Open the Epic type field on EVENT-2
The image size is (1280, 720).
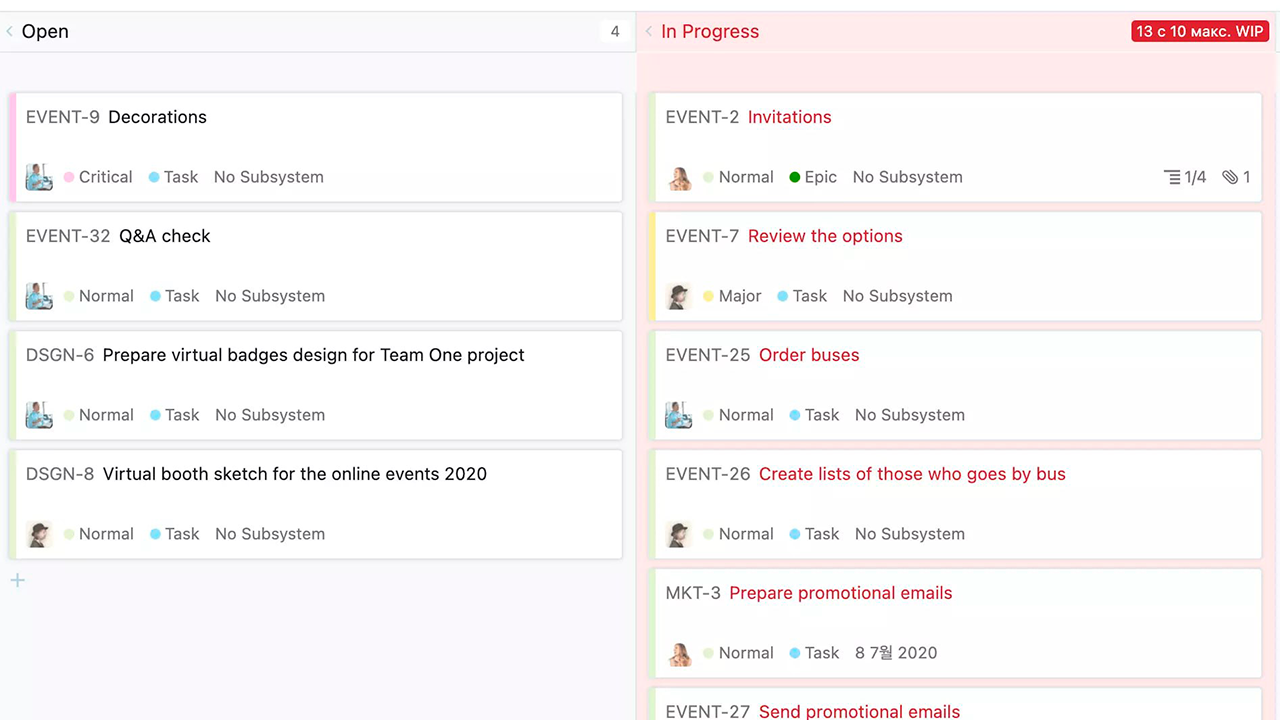tap(813, 177)
